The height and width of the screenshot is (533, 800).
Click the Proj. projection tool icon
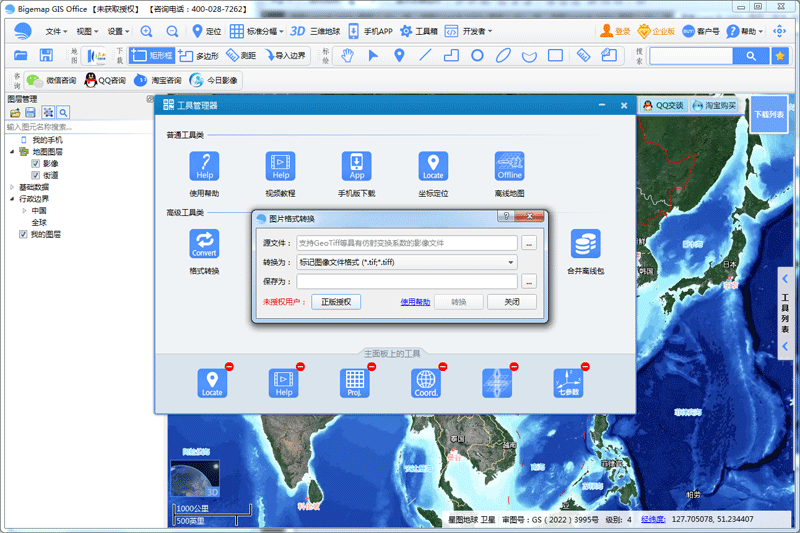coord(356,382)
